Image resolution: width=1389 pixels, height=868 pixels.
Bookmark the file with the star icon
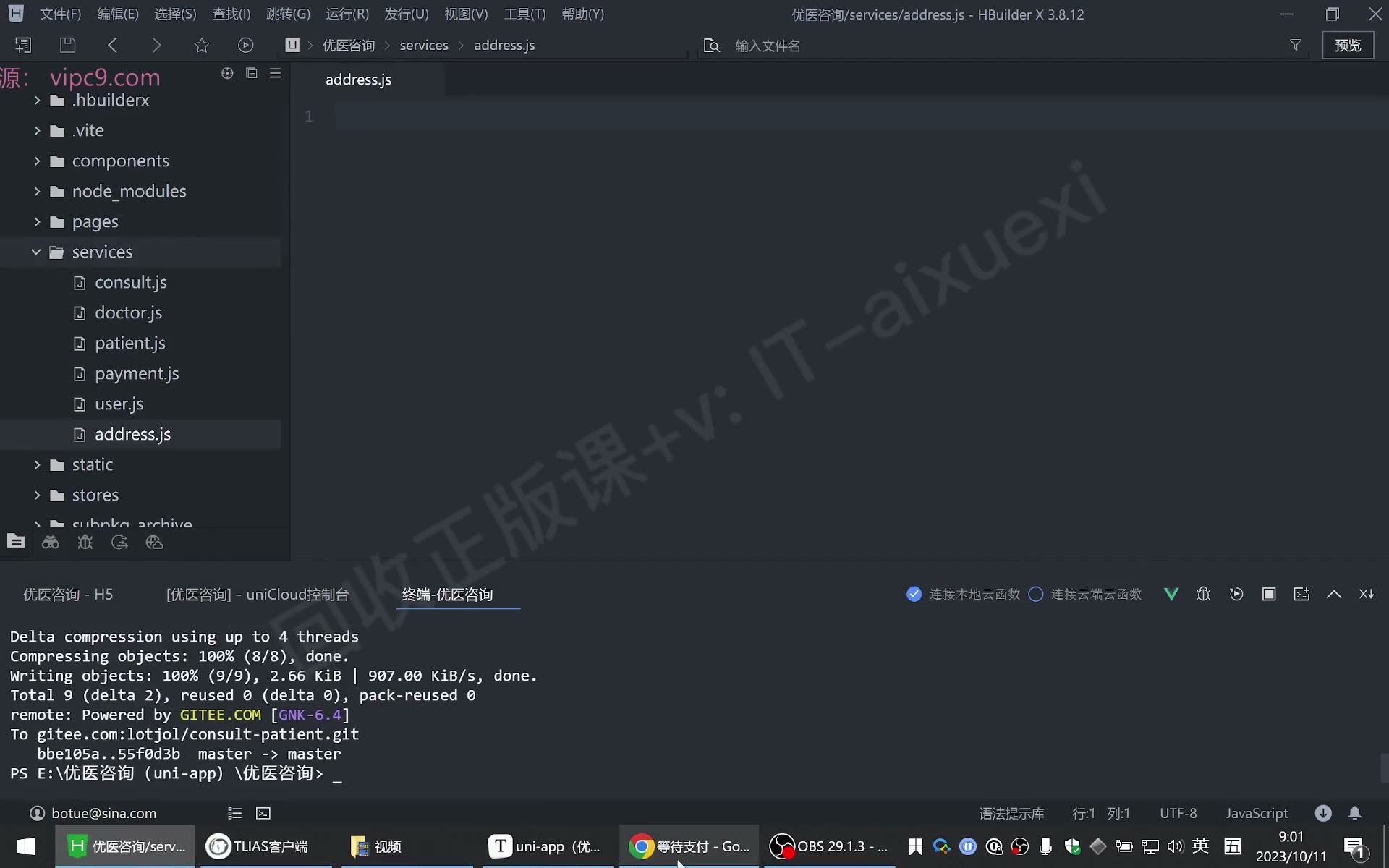[201, 45]
